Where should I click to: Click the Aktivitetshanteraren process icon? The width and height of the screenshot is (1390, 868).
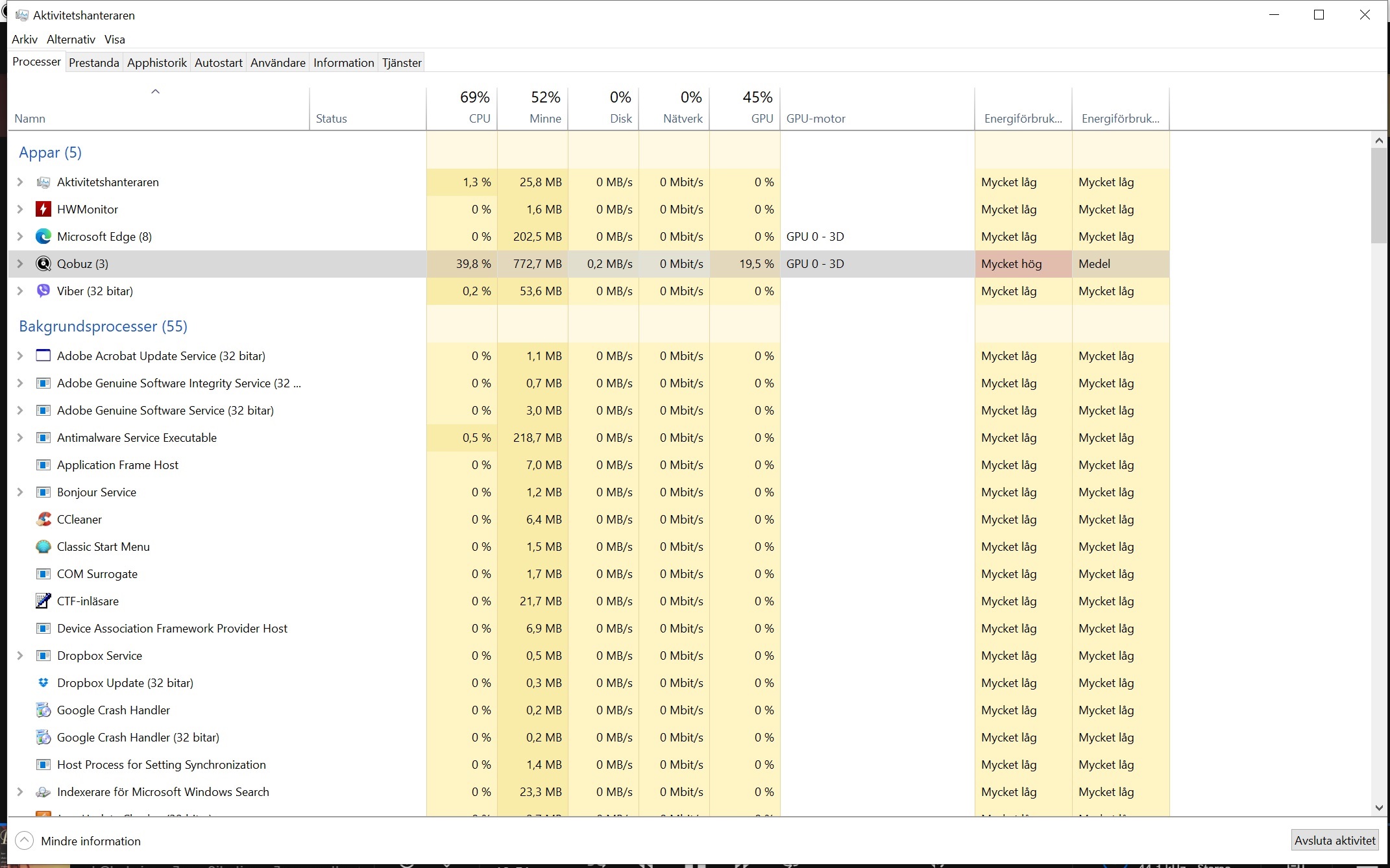43,182
